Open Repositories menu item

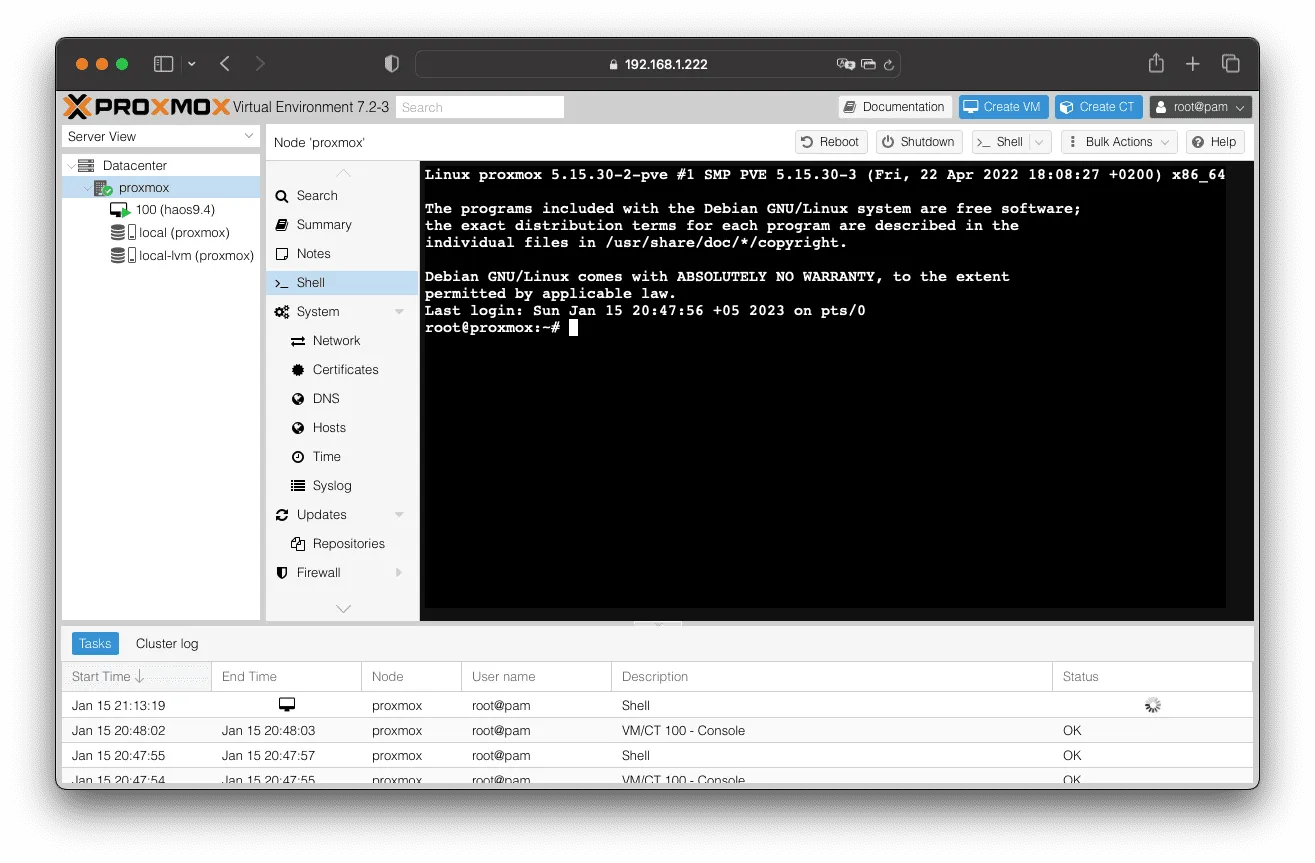[x=342, y=544]
